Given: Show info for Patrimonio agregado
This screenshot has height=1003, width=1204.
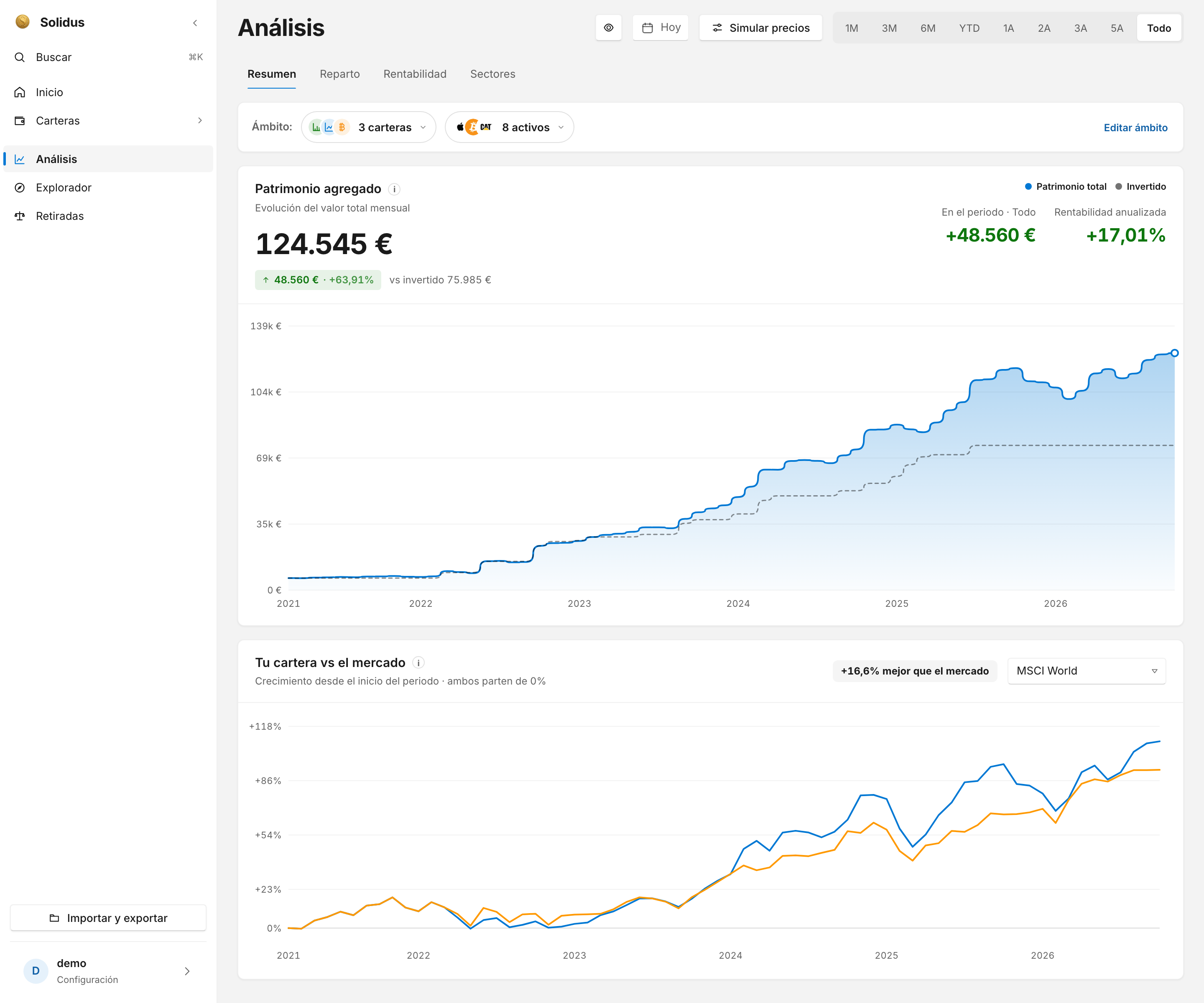Looking at the screenshot, I should pos(395,189).
